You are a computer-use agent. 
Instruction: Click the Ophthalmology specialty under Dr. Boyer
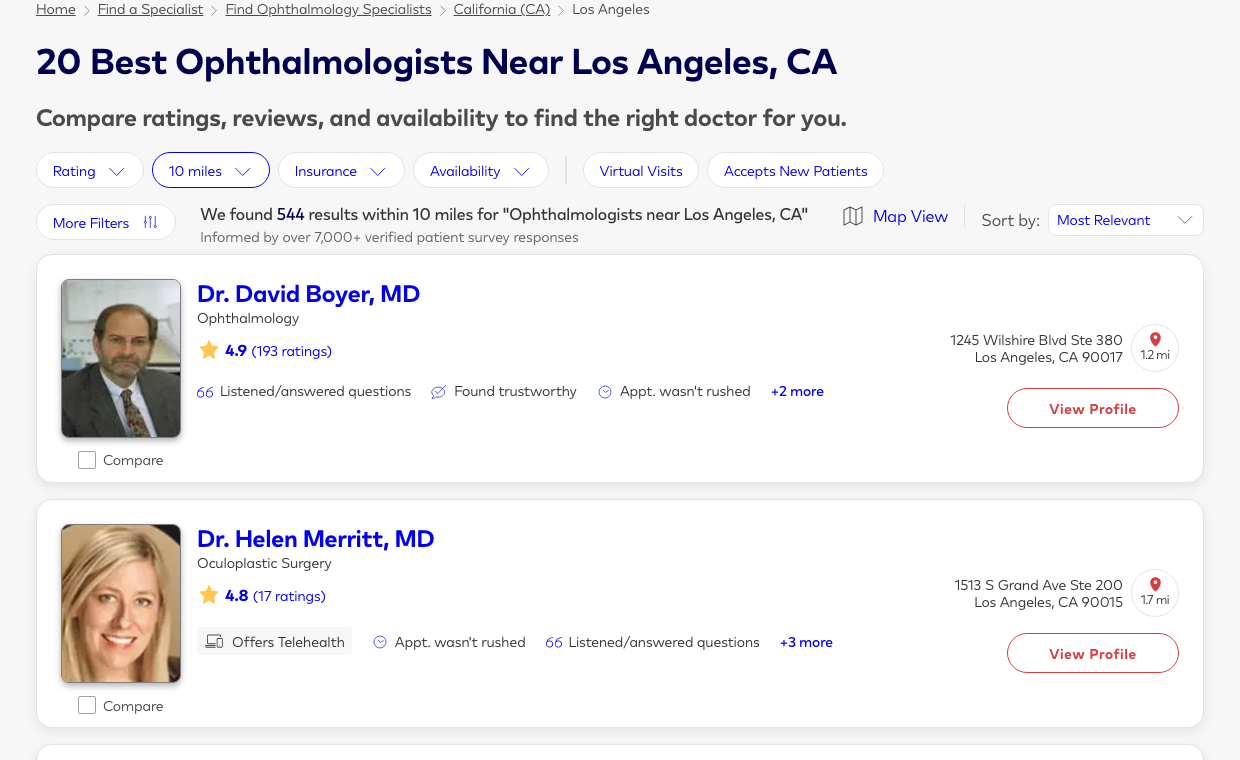click(248, 318)
